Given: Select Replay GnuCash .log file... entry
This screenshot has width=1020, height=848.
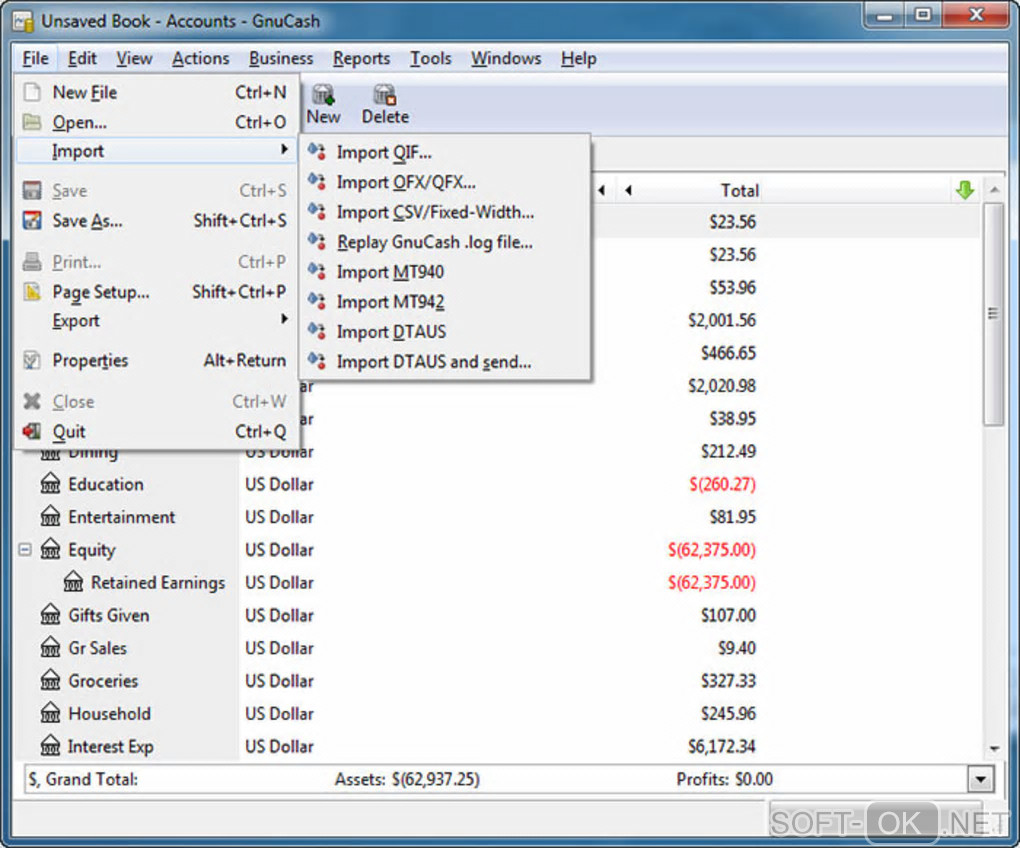Looking at the screenshot, I should [x=445, y=242].
